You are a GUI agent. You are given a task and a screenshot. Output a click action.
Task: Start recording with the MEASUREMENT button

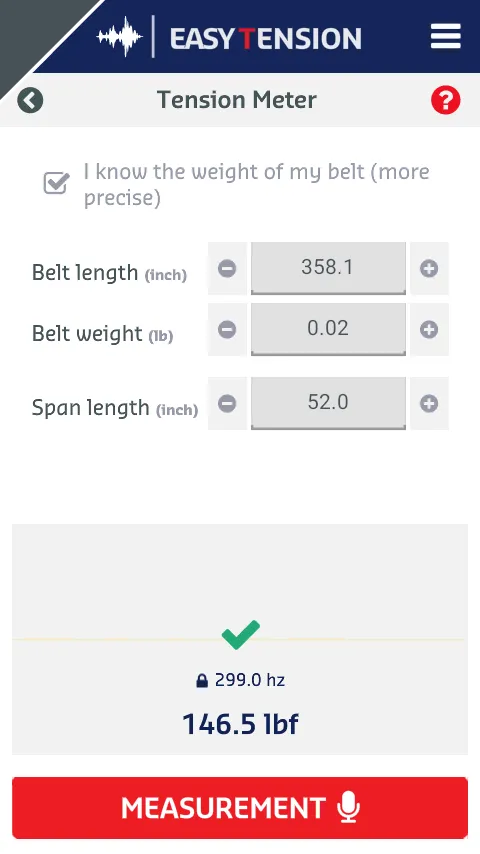(240, 808)
